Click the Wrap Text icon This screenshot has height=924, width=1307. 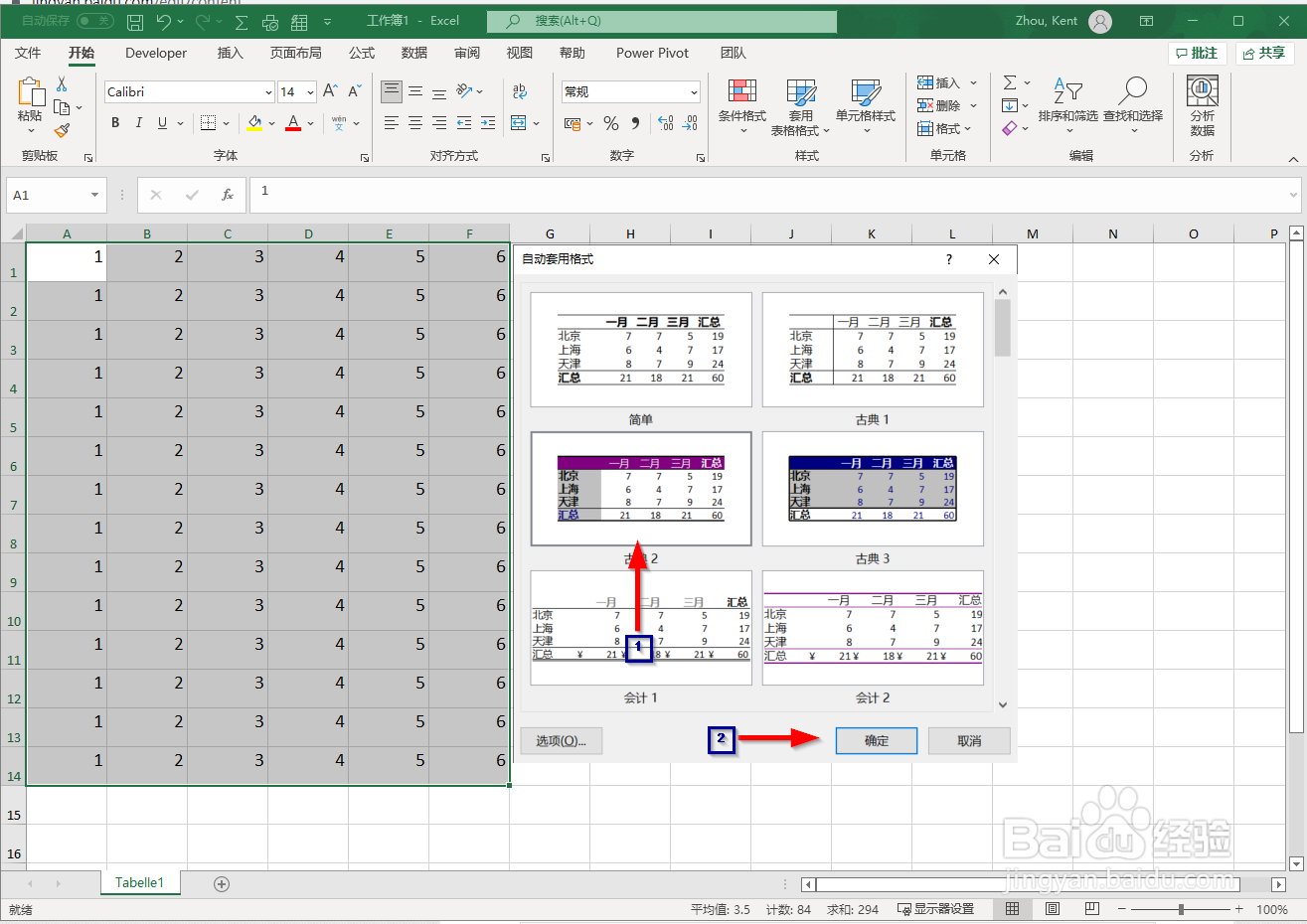[520, 91]
